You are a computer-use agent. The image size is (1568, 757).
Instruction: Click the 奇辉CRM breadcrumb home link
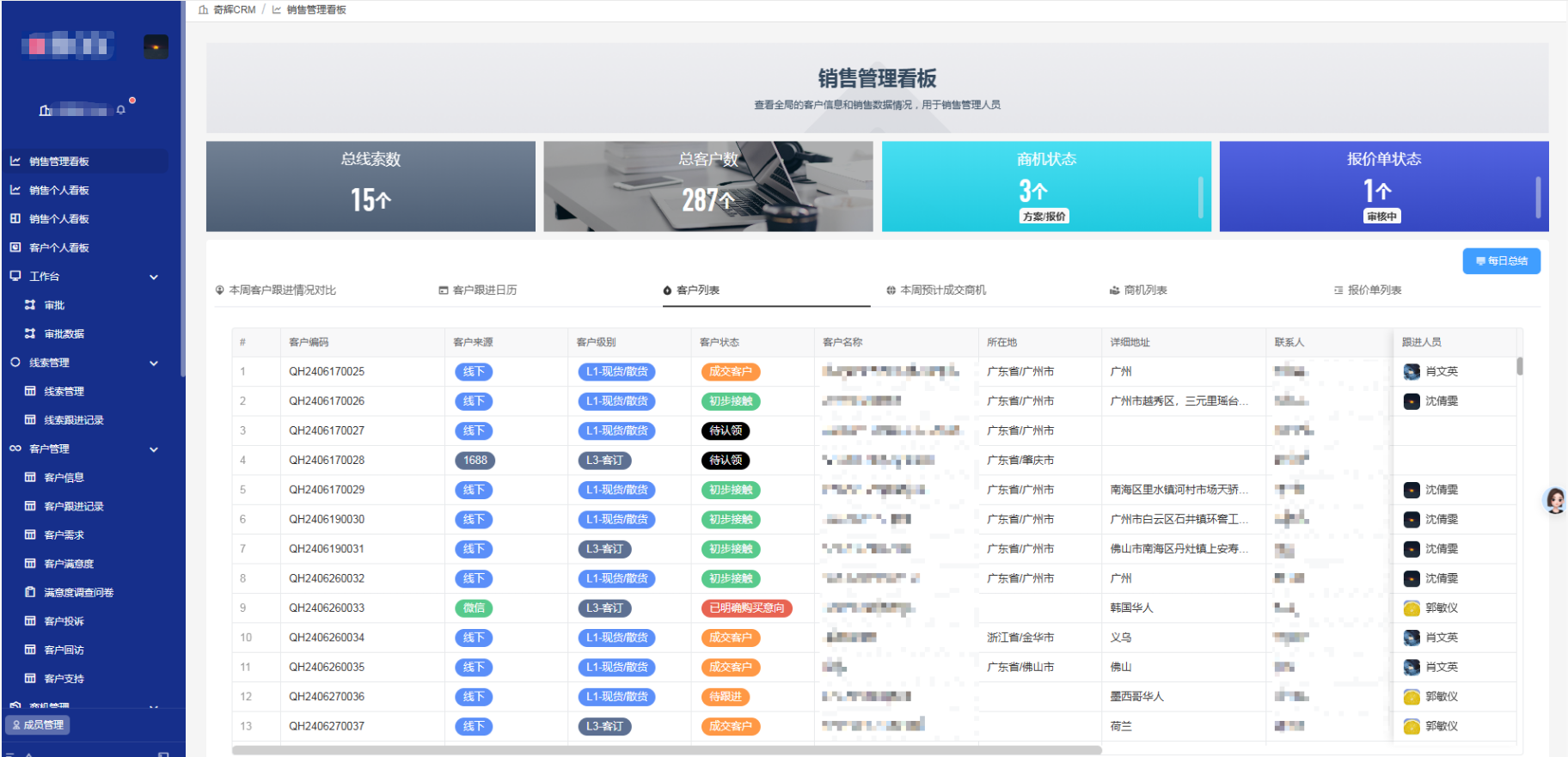coord(234,9)
